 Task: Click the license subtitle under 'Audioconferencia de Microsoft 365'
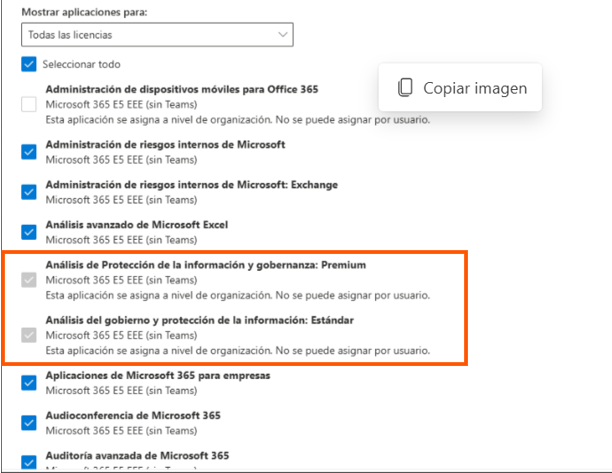[x=121, y=431]
